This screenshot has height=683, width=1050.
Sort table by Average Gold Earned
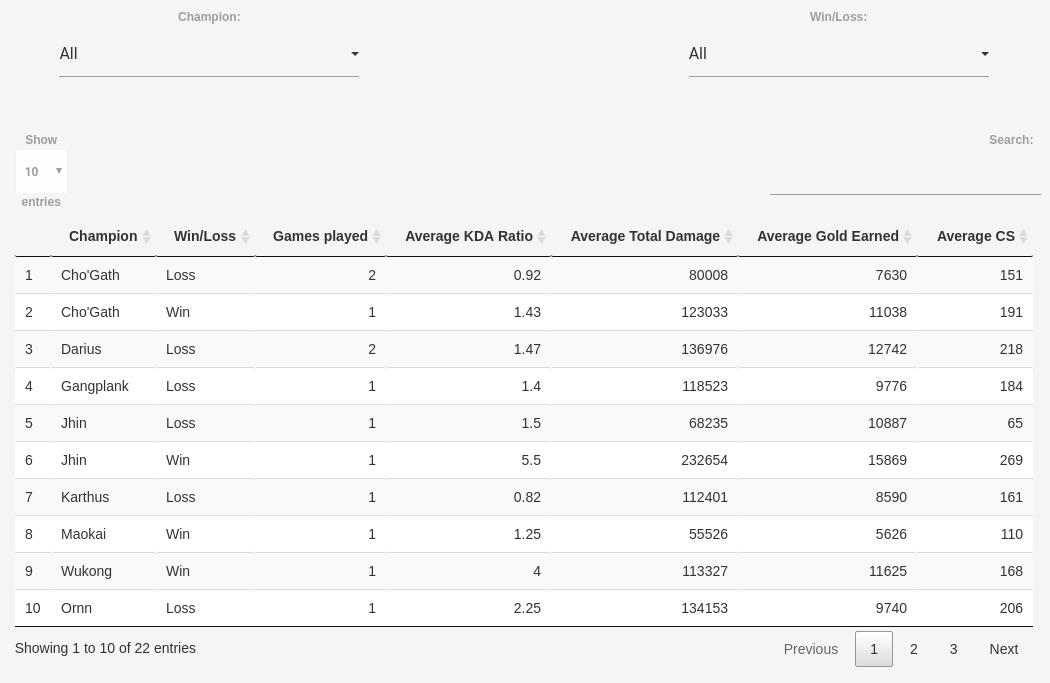tap(828, 236)
